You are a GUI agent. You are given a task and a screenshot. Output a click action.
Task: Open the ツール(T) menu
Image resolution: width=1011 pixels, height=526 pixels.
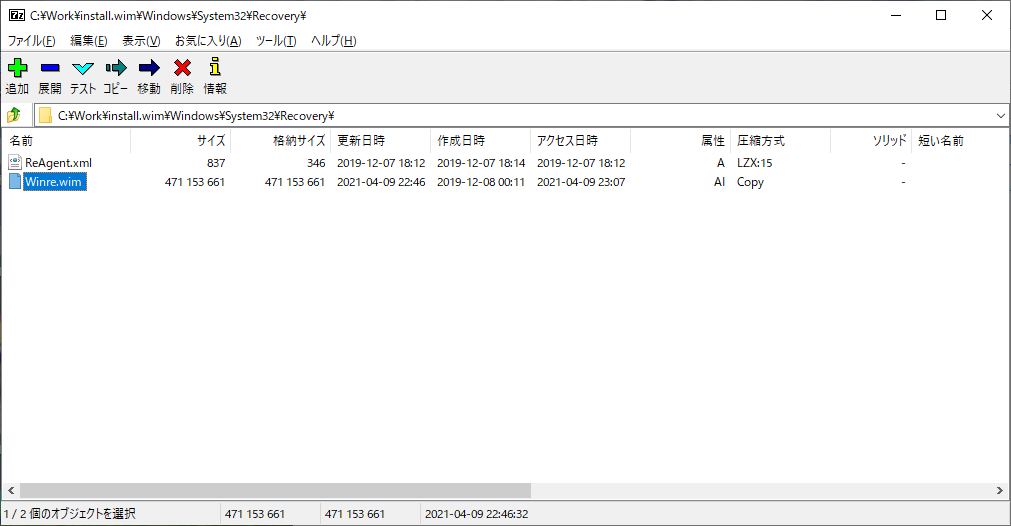pos(275,41)
